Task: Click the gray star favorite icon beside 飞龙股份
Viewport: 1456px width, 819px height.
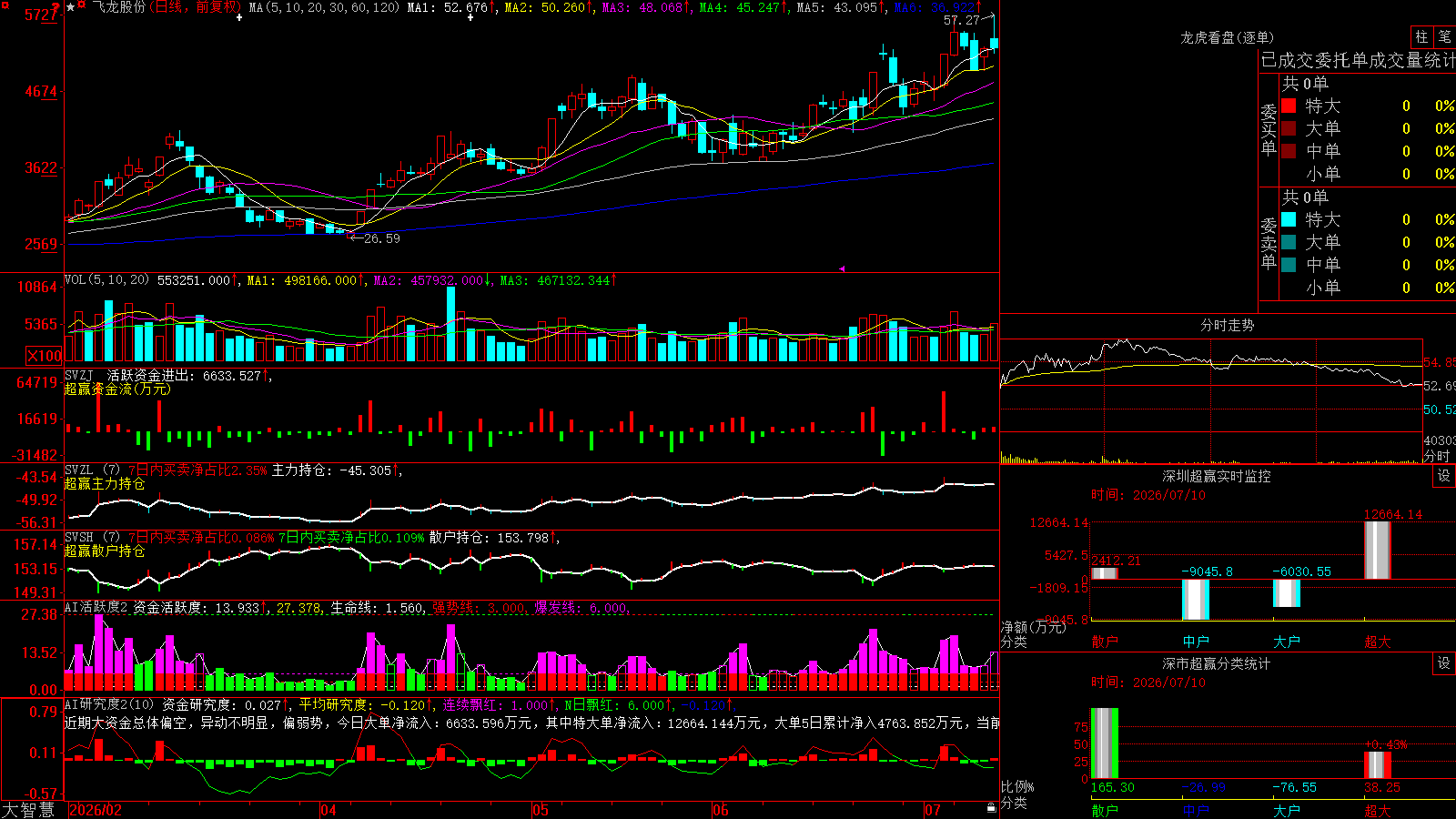Action: (71, 7)
